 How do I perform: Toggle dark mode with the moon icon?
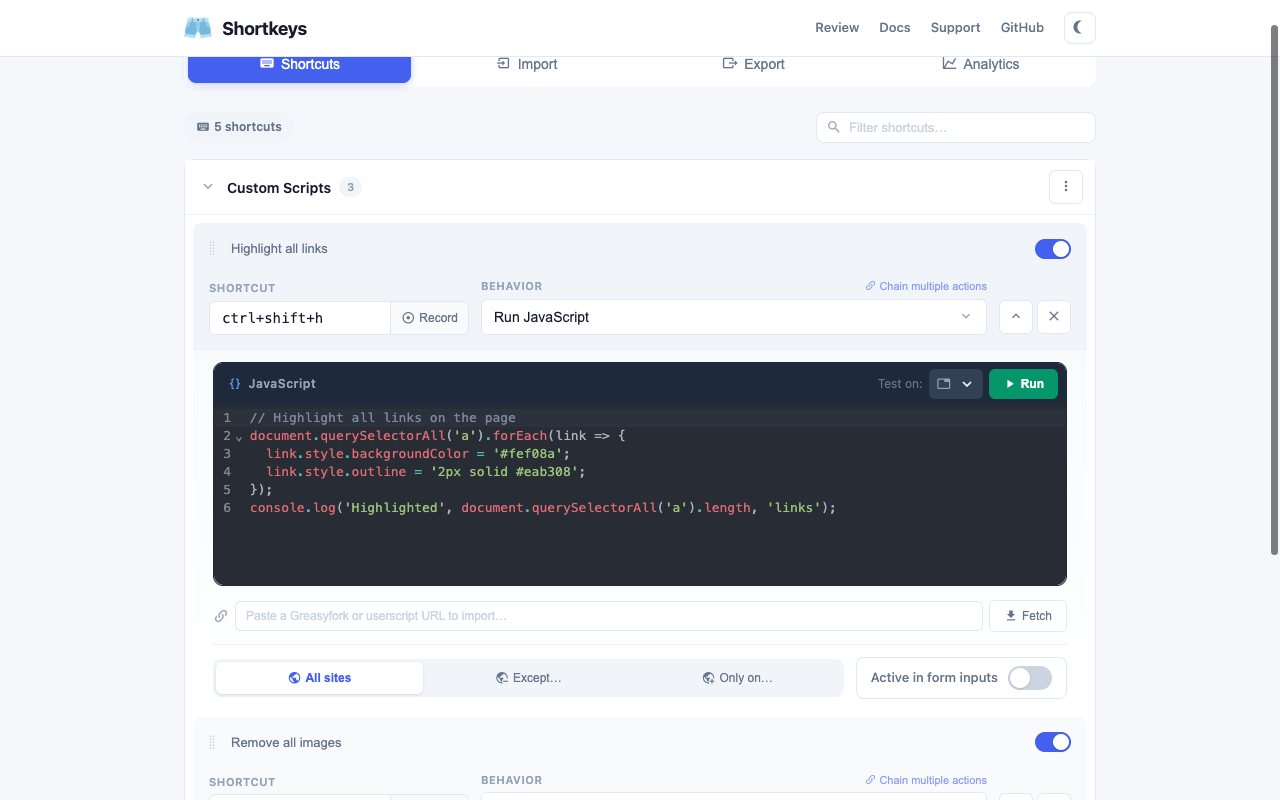point(1079,28)
